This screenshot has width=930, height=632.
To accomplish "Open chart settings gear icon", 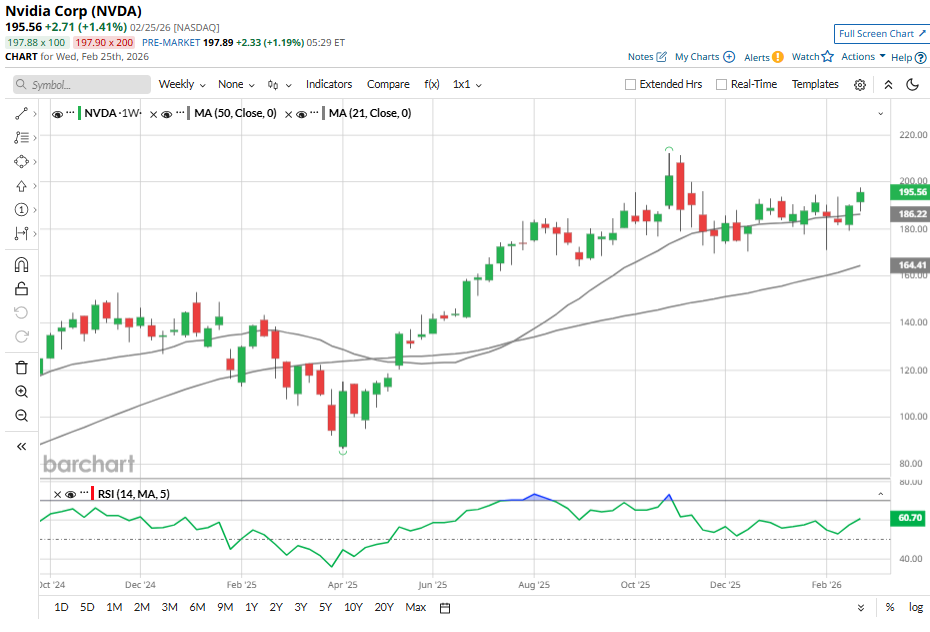I will [860, 85].
